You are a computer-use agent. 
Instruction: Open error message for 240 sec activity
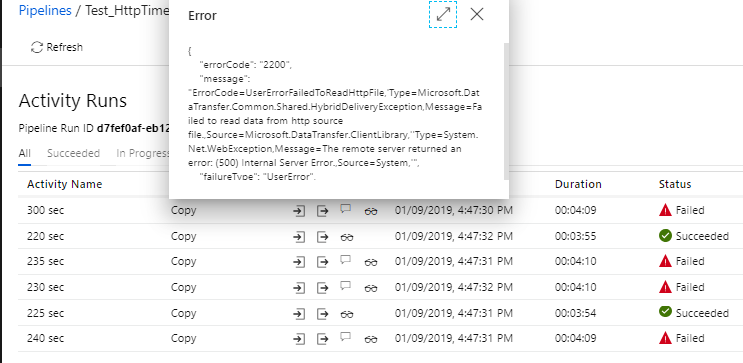(346, 336)
